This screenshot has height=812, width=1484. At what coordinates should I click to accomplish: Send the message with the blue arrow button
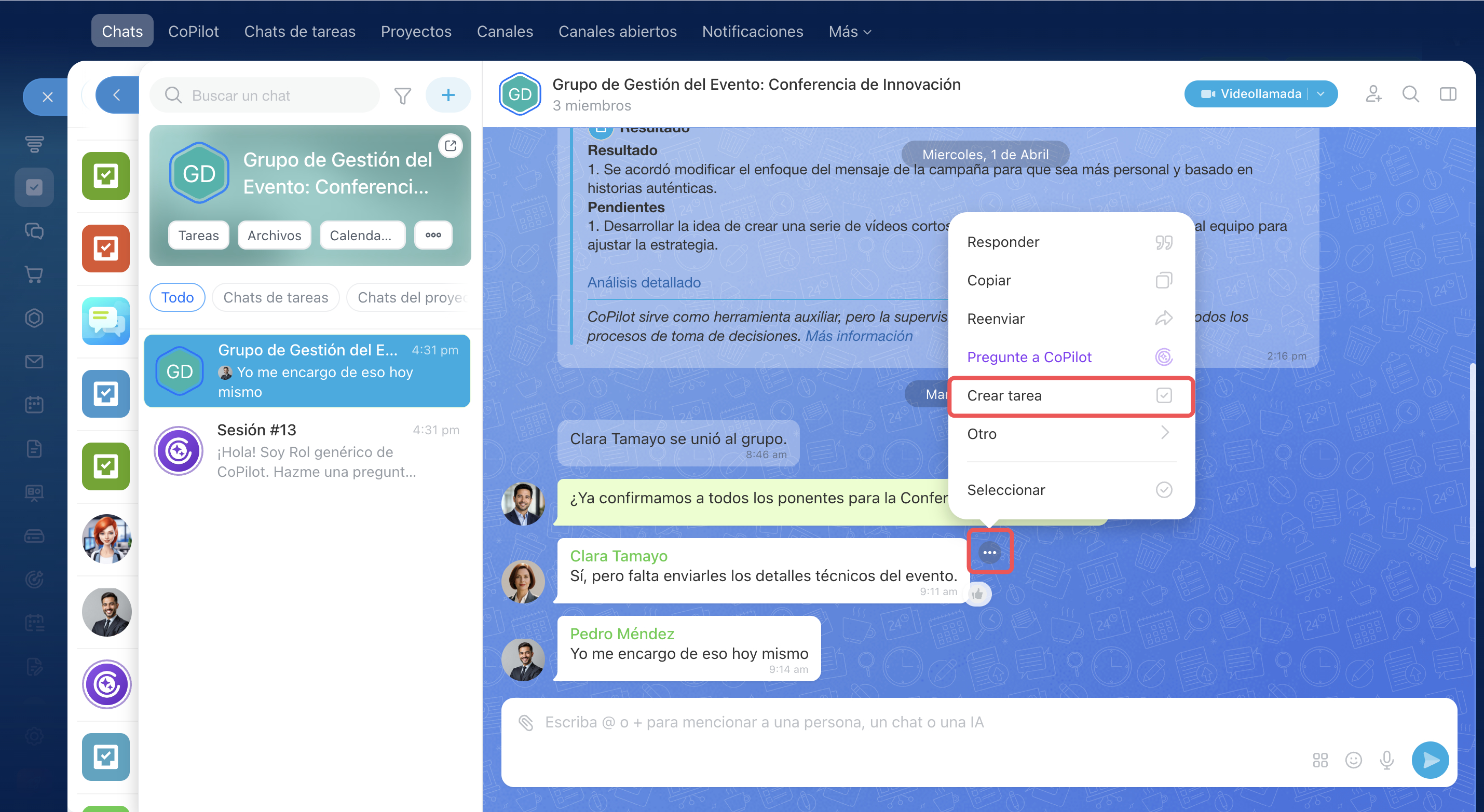[1430, 760]
